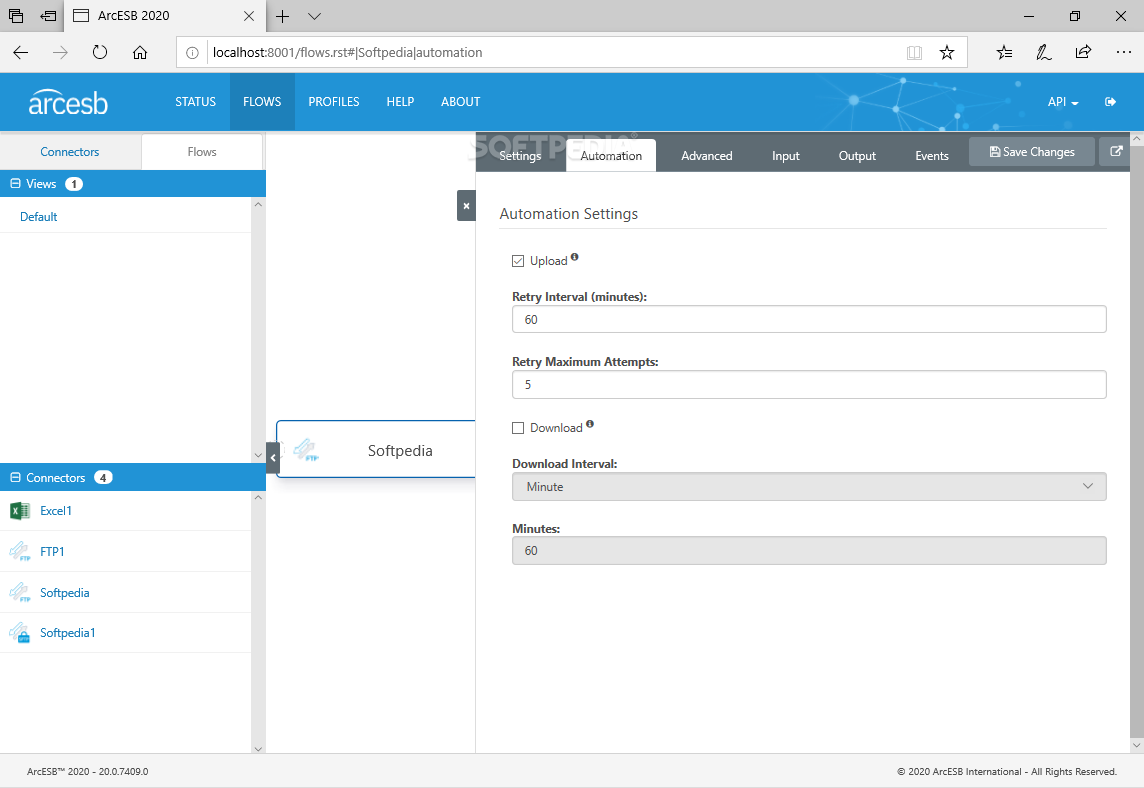This screenshot has width=1144, height=788.
Task: Close the connector settings panel with X
Action: (x=466, y=206)
